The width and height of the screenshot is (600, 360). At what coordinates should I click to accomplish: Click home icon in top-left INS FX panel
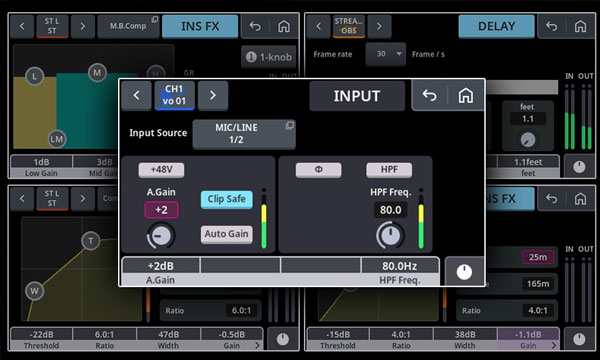284,26
